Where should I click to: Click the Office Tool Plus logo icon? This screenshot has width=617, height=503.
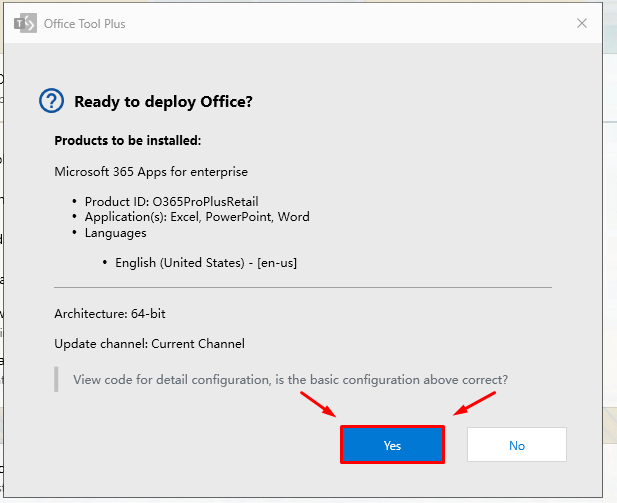tap(25, 23)
